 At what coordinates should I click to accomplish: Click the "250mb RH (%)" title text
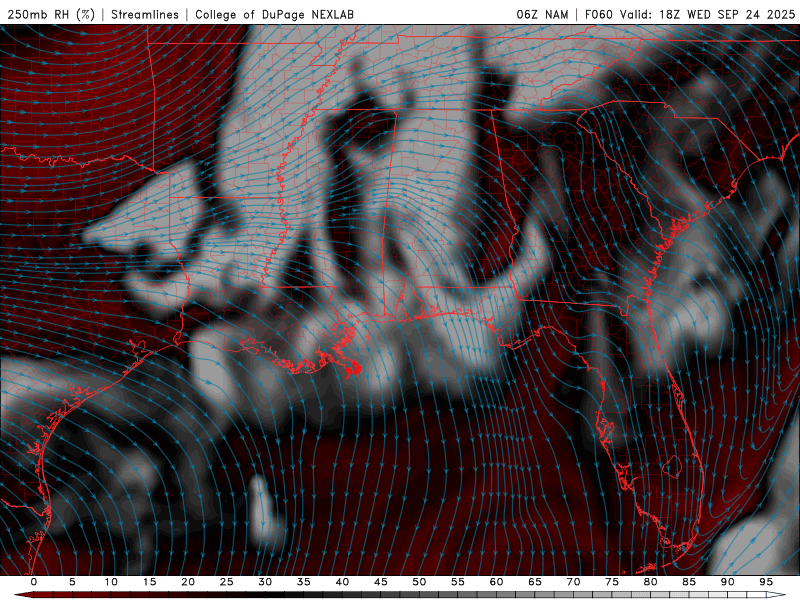(x=51, y=14)
